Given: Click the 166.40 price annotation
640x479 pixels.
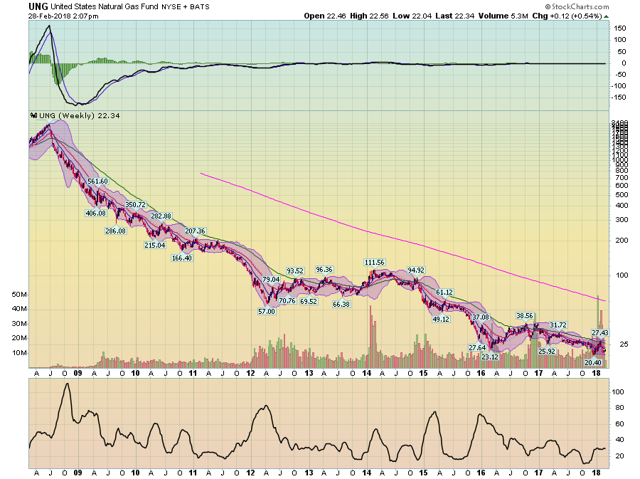Looking at the screenshot, I should point(182,258).
